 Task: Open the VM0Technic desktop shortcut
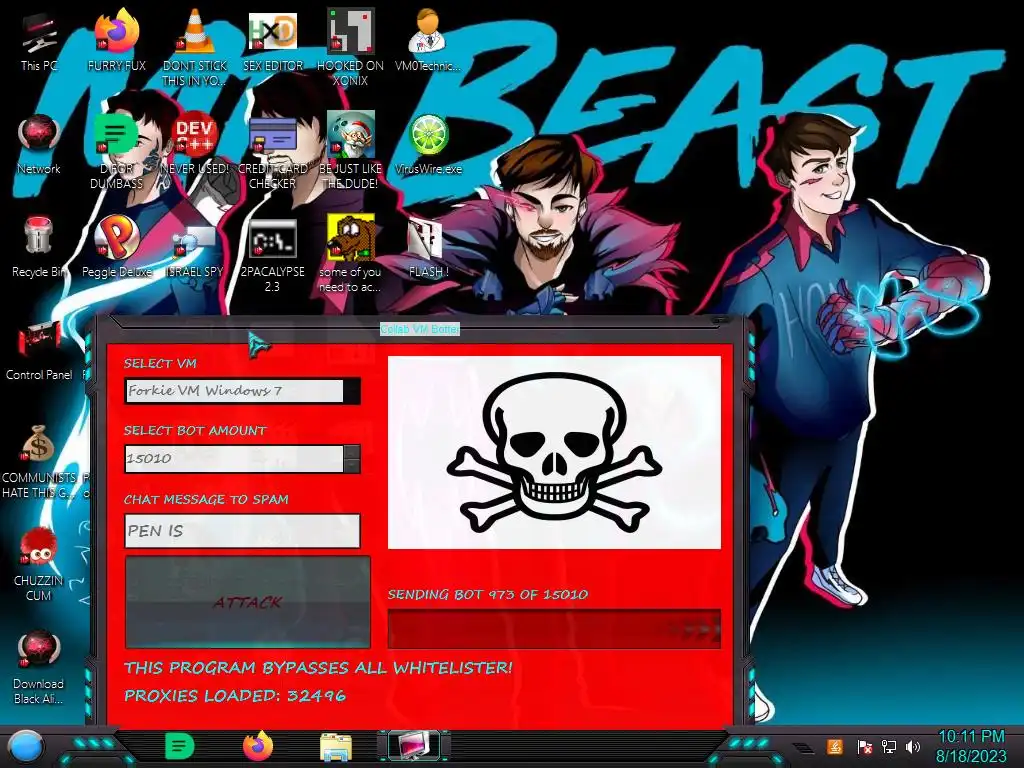427,40
